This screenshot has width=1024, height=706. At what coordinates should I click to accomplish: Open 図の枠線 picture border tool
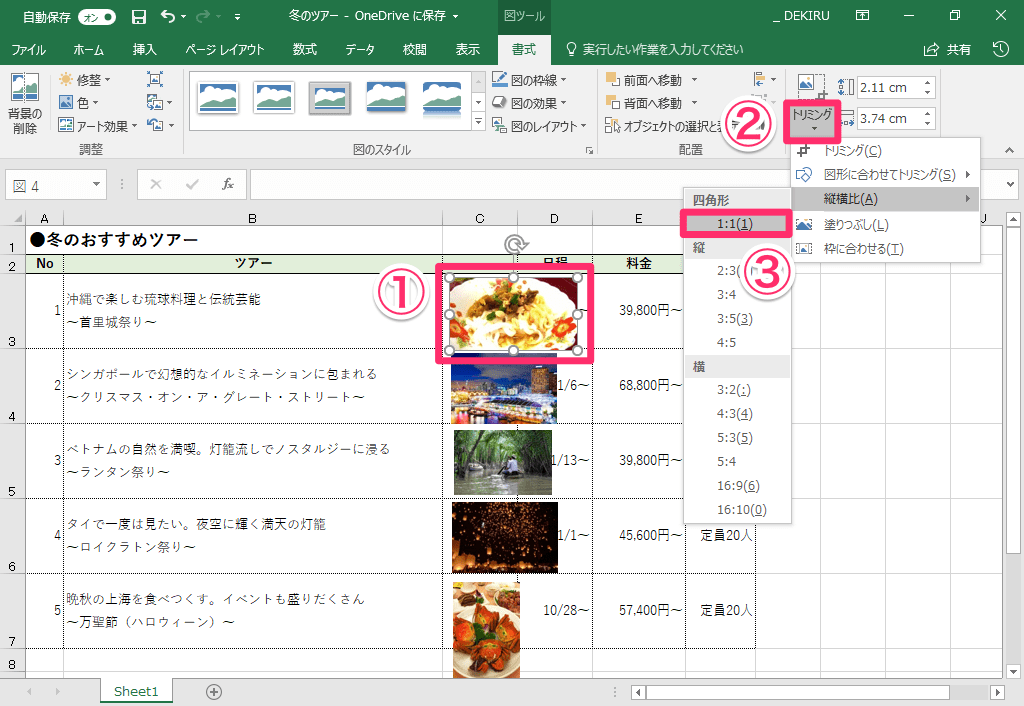529,80
